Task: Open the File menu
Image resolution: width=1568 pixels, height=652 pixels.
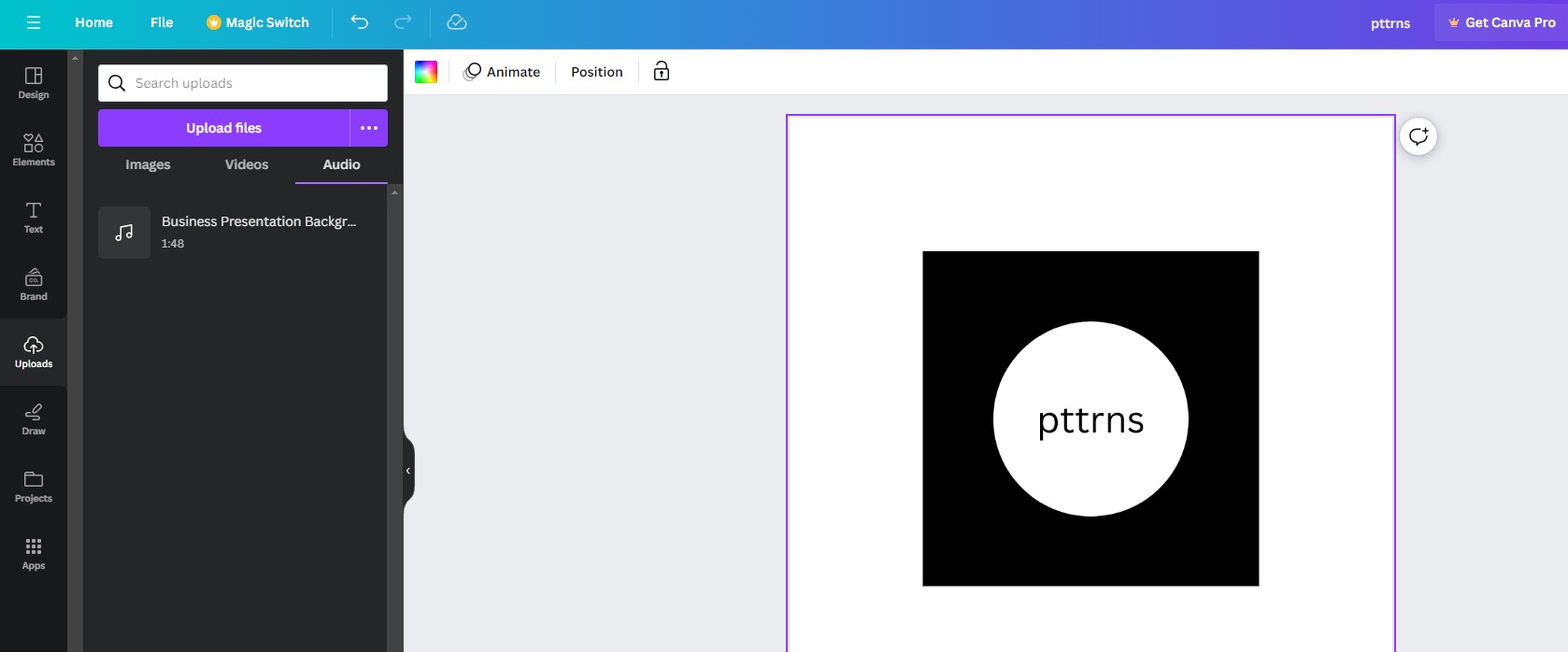Action: [x=162, y=22]
